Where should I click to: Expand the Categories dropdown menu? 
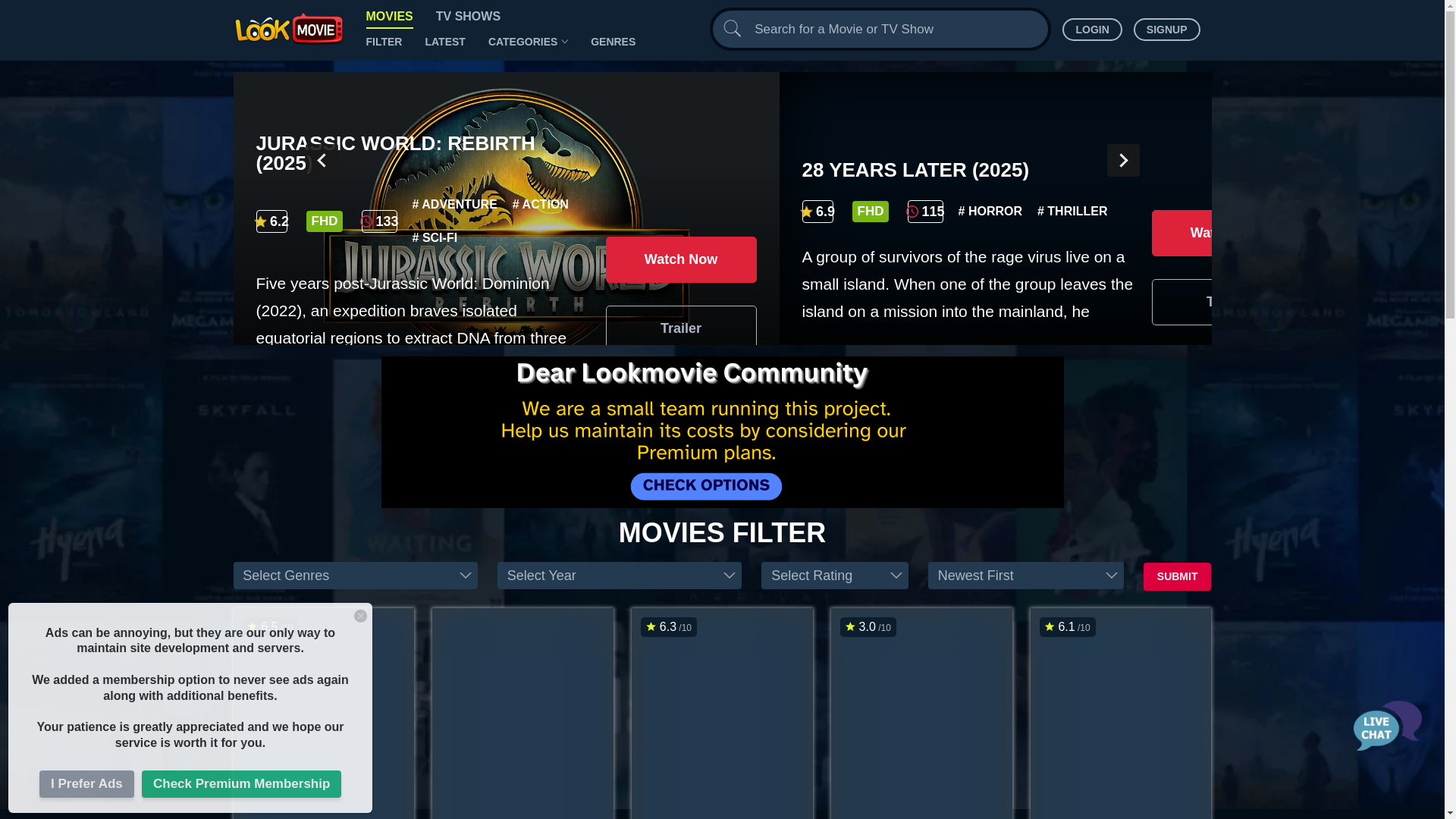(528, 42)
